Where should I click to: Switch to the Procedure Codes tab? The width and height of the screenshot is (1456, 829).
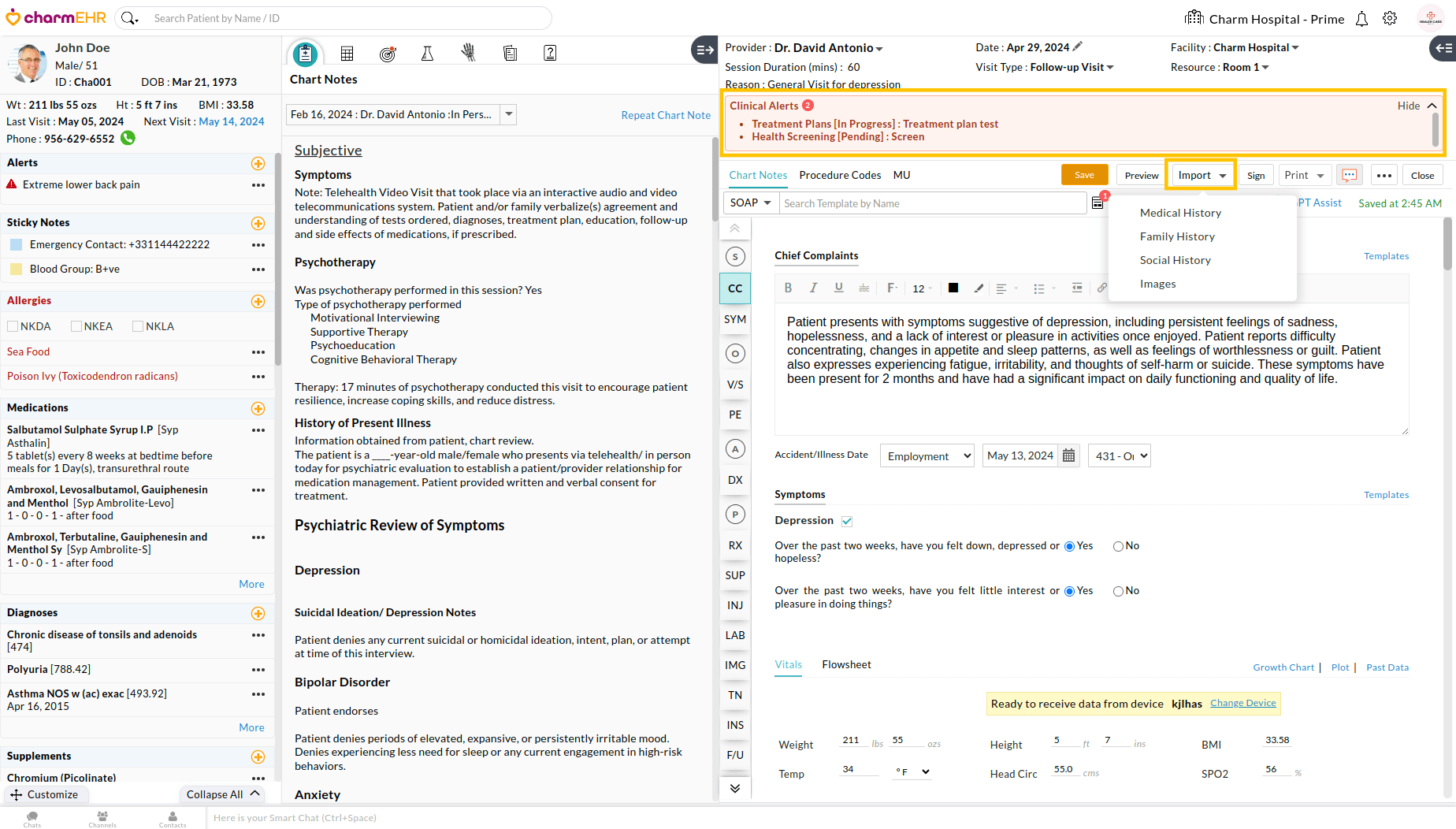click(840, 175)
